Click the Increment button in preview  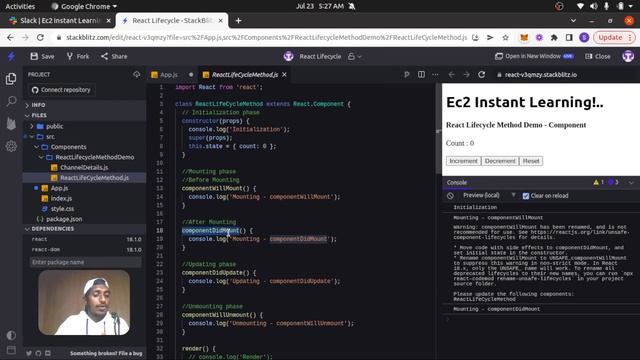(x=463, y=161)
